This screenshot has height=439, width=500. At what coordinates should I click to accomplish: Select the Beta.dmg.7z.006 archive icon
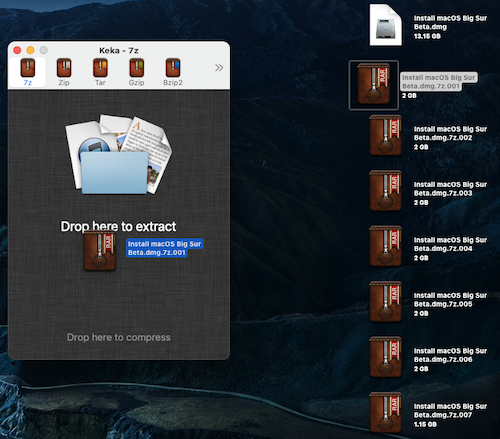point(385,357)
